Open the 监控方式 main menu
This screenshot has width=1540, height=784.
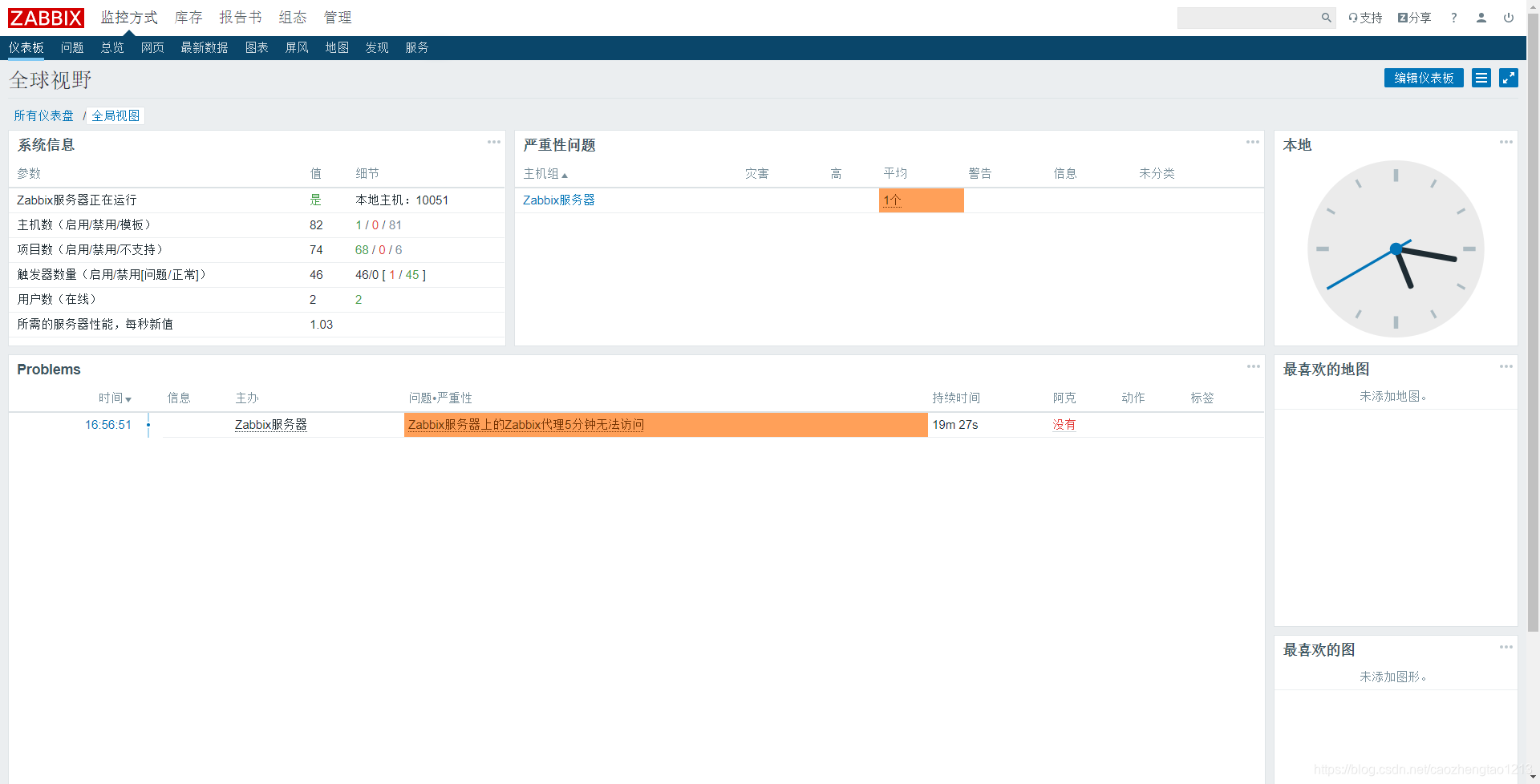click(x=129, y=18)
